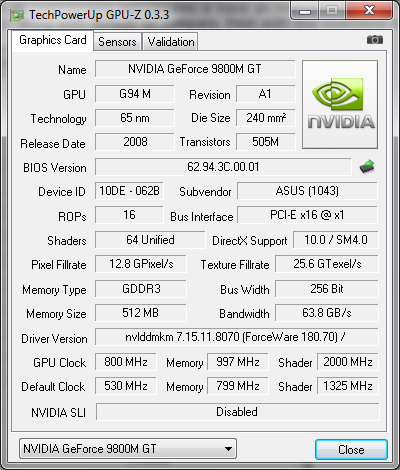400x470 pixels.
Task: Click the current Shader clock 2000 MHz
Action: pos(348,362)
